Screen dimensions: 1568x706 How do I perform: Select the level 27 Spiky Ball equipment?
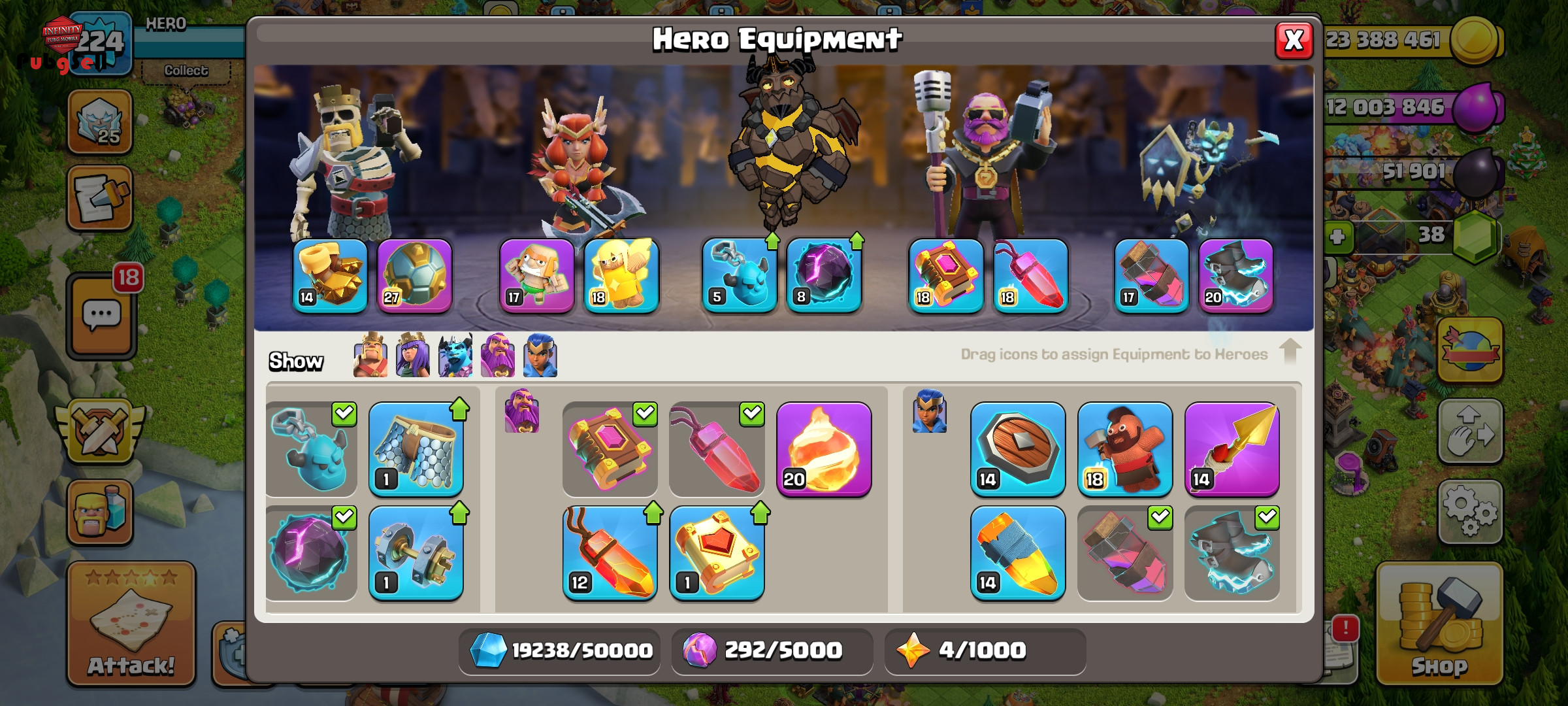point(414,276)
